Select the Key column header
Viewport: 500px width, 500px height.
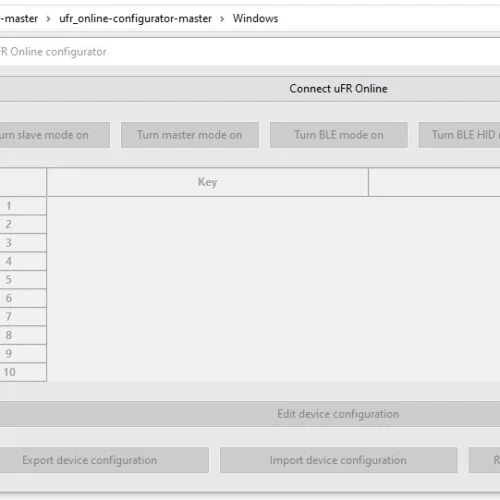208,182
